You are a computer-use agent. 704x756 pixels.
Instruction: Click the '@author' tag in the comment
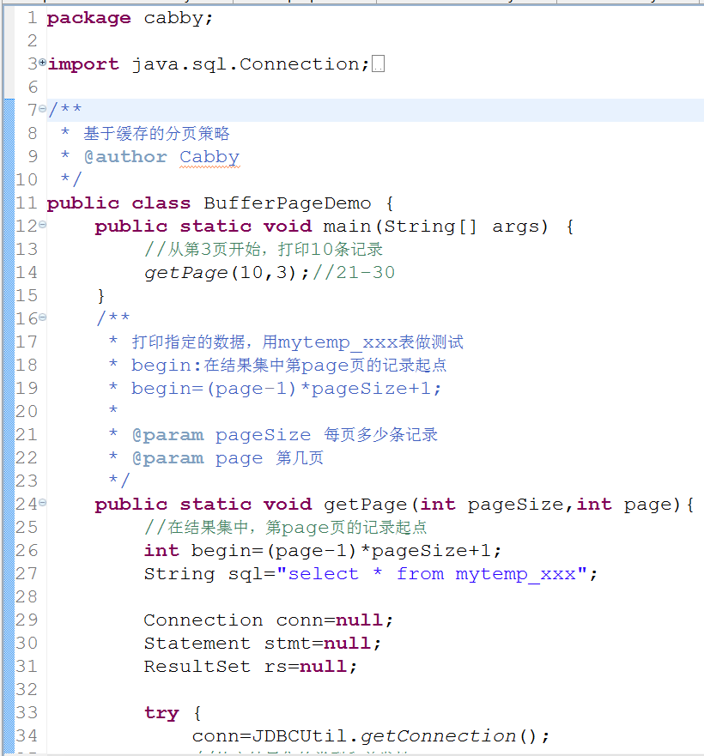tap(125, 157)
